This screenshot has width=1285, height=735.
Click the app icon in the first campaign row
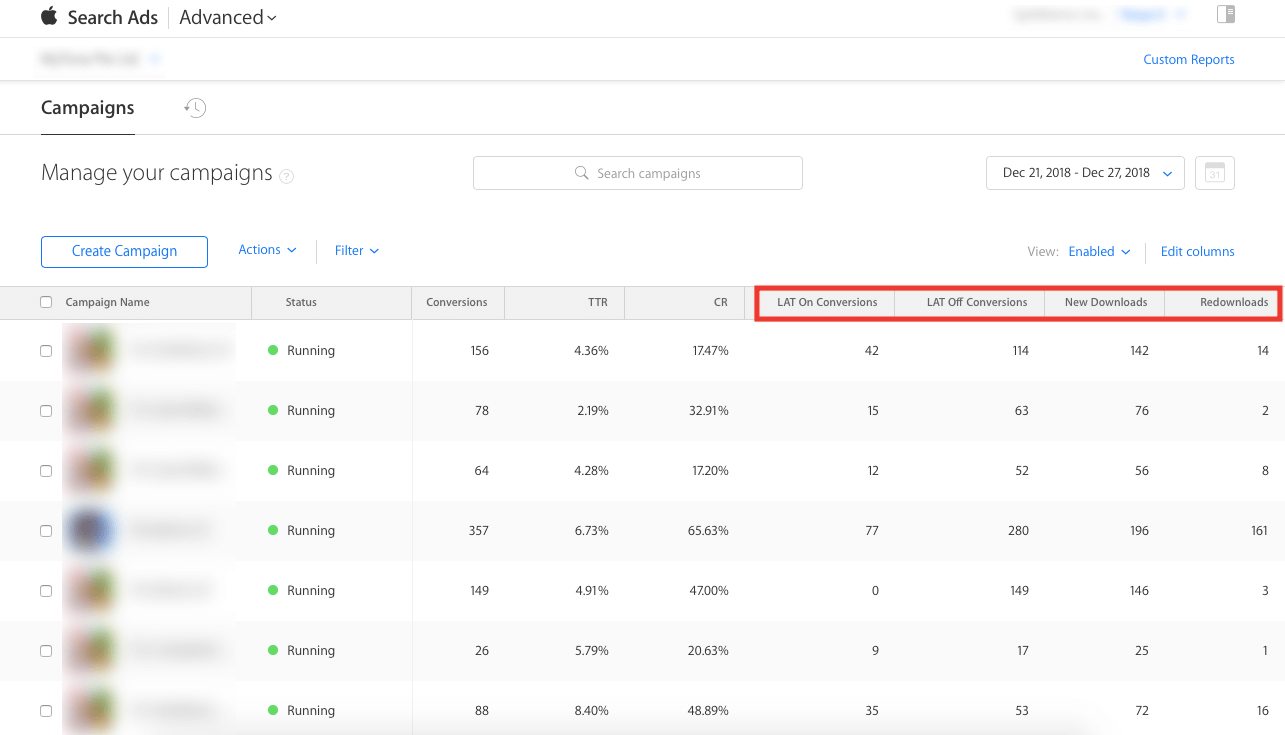pyautogui.click(x=90, y=351)
